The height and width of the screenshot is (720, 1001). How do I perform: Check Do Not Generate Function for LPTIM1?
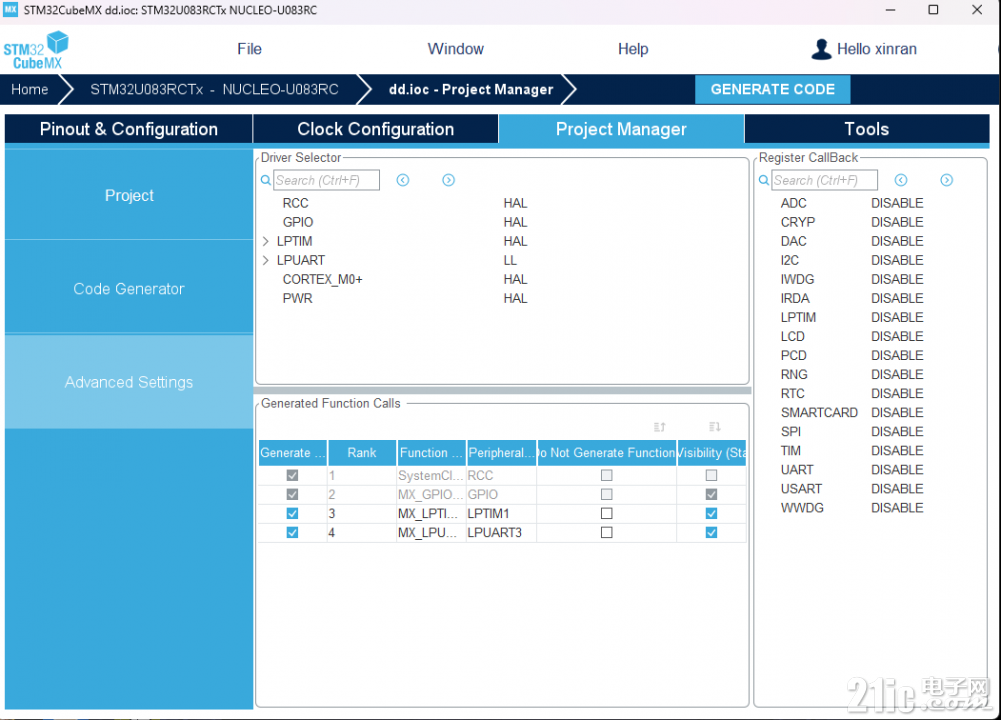[x=606, y=514]
